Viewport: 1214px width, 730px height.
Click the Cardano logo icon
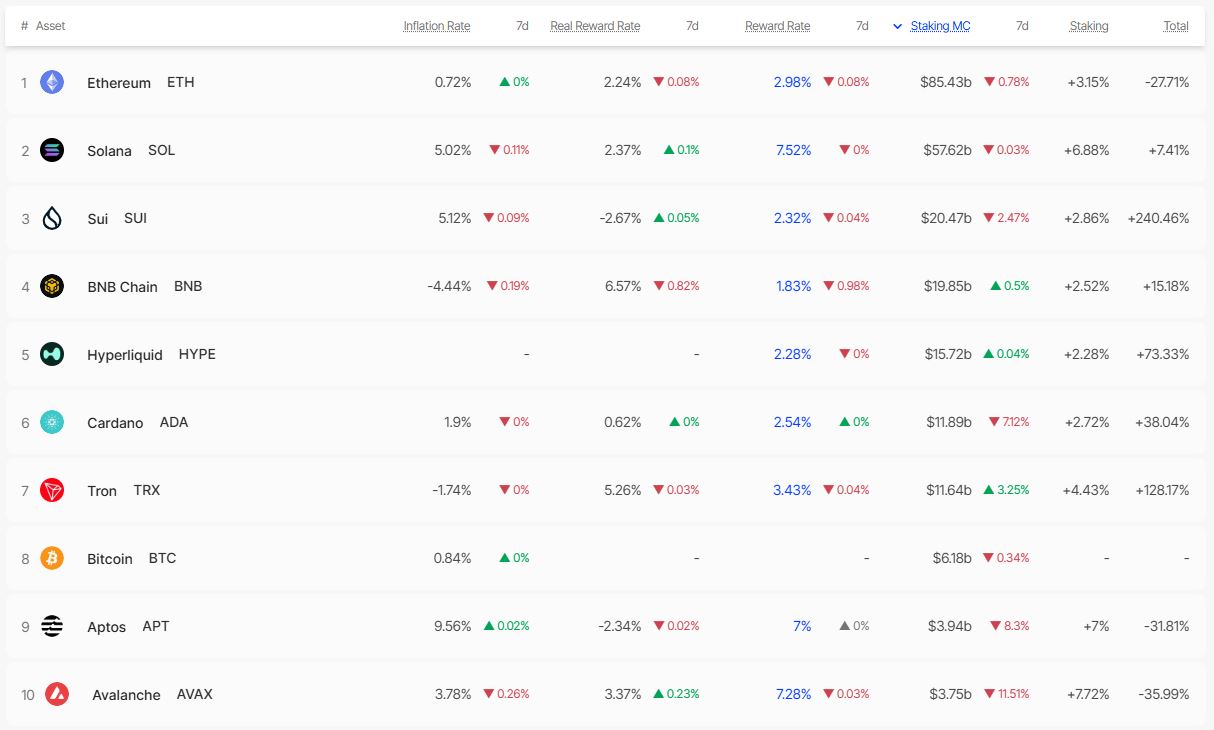click(x=52, y=422)
